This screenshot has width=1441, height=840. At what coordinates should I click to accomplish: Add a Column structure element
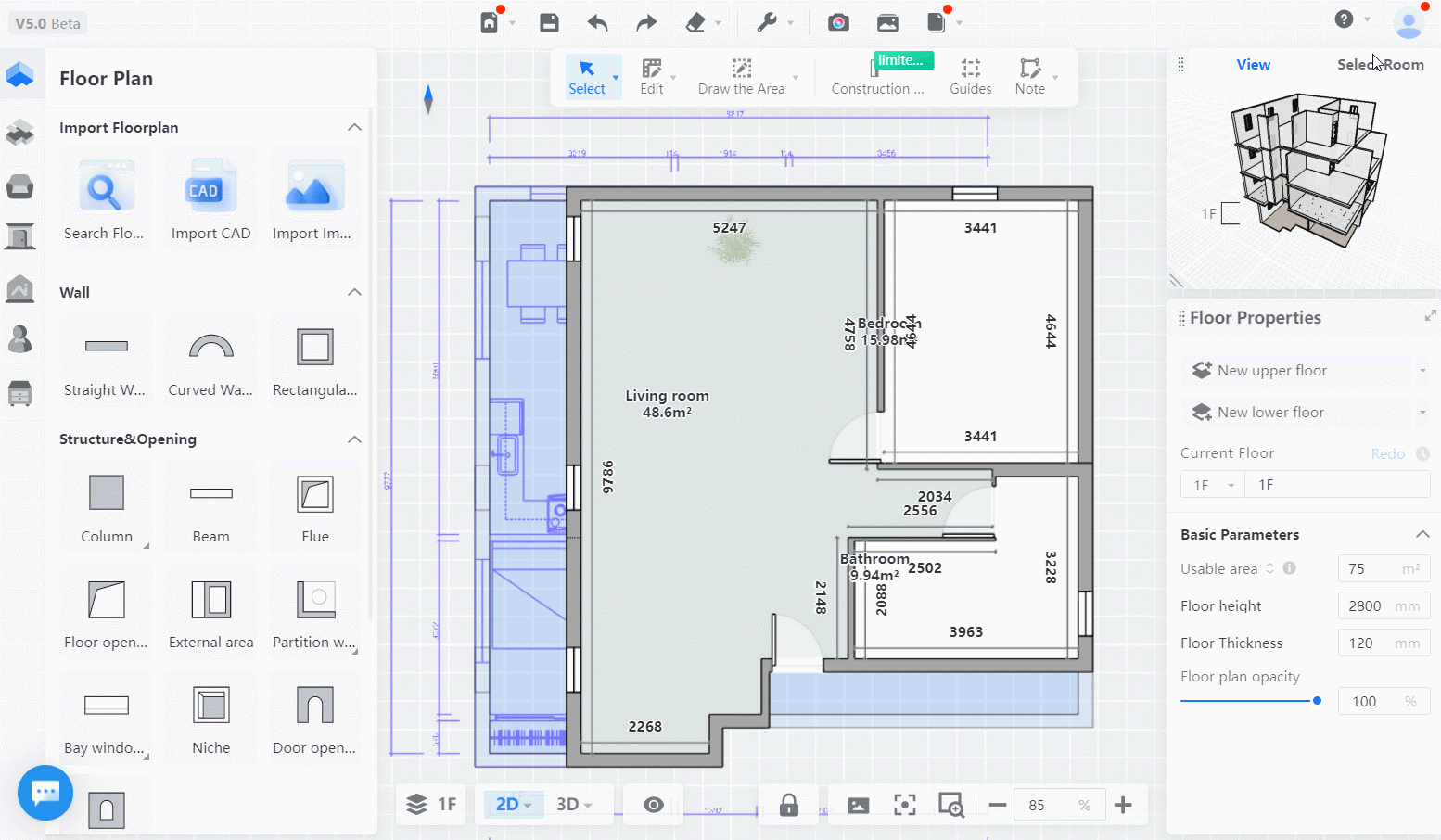coord(107,504)
